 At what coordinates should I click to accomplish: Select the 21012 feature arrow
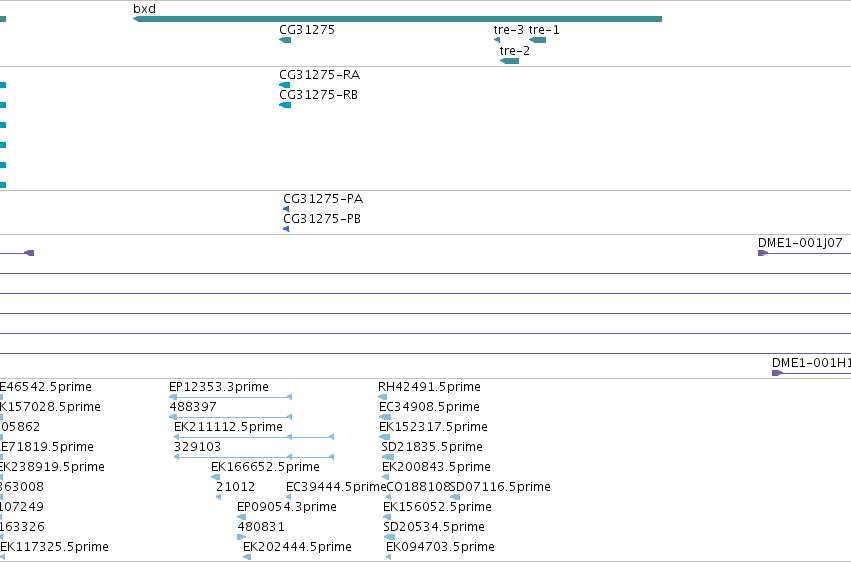click(x=218, y=497)
